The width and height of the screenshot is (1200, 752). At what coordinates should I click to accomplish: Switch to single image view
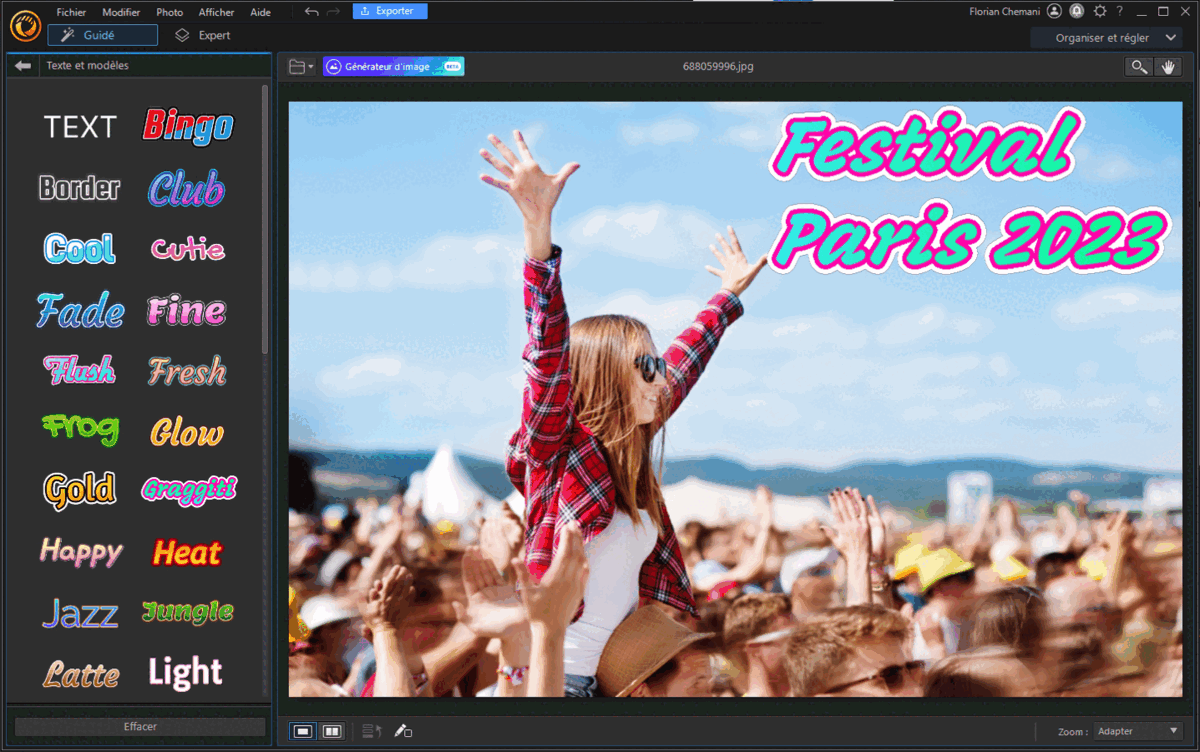point(303,732)
